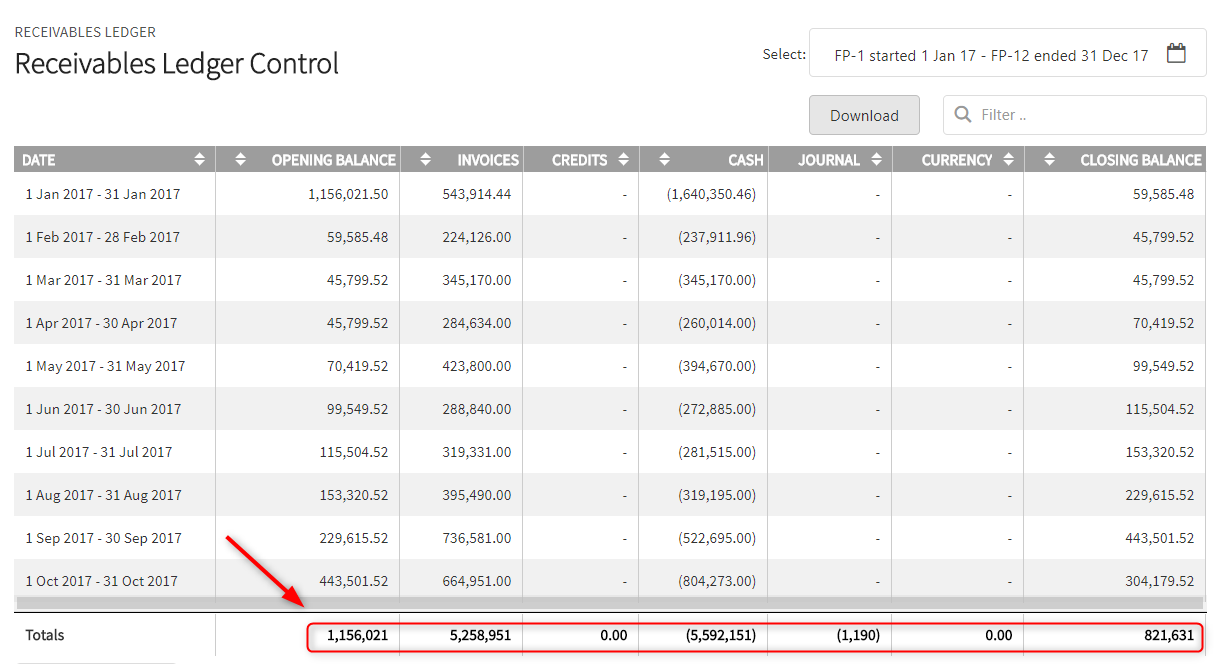Click the horizontal scrollbar under the table
Viewport: 1216px width, 664px height.
608,603
